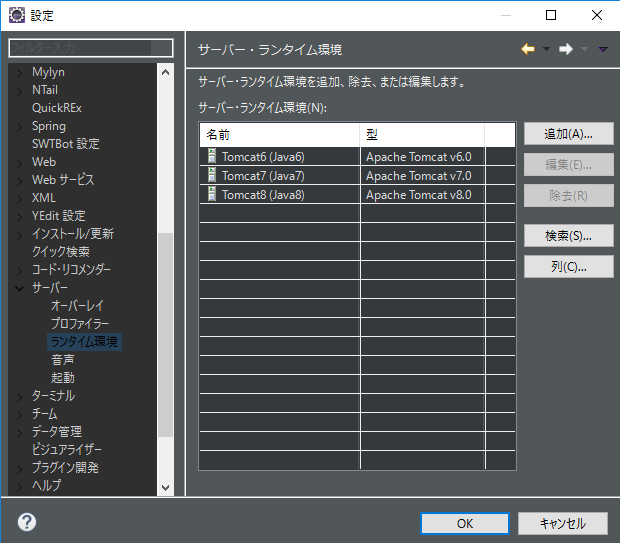Click the Tomcat8 server icon

point(212,194)
